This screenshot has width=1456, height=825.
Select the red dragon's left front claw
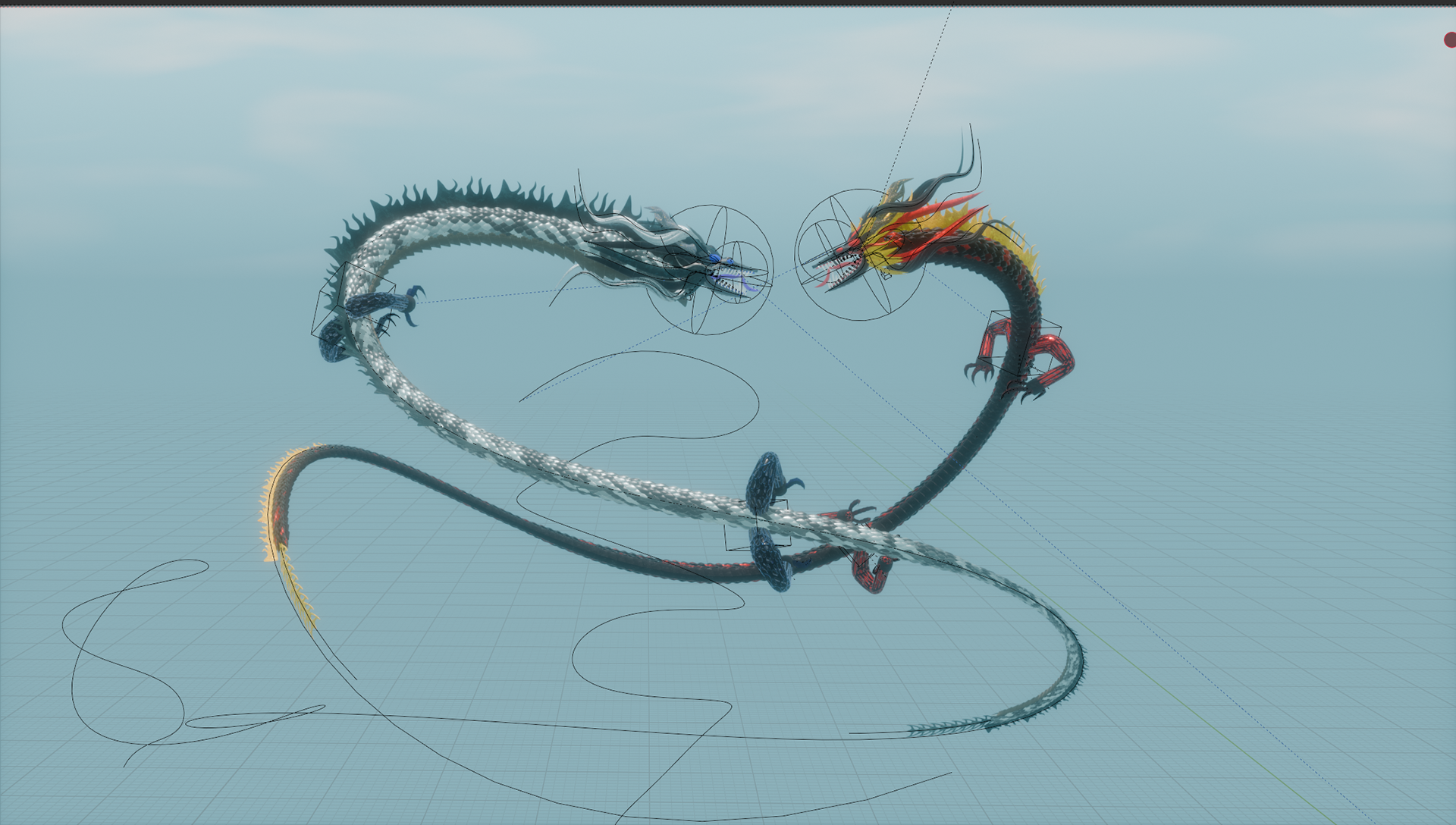[x=978, y=371]
